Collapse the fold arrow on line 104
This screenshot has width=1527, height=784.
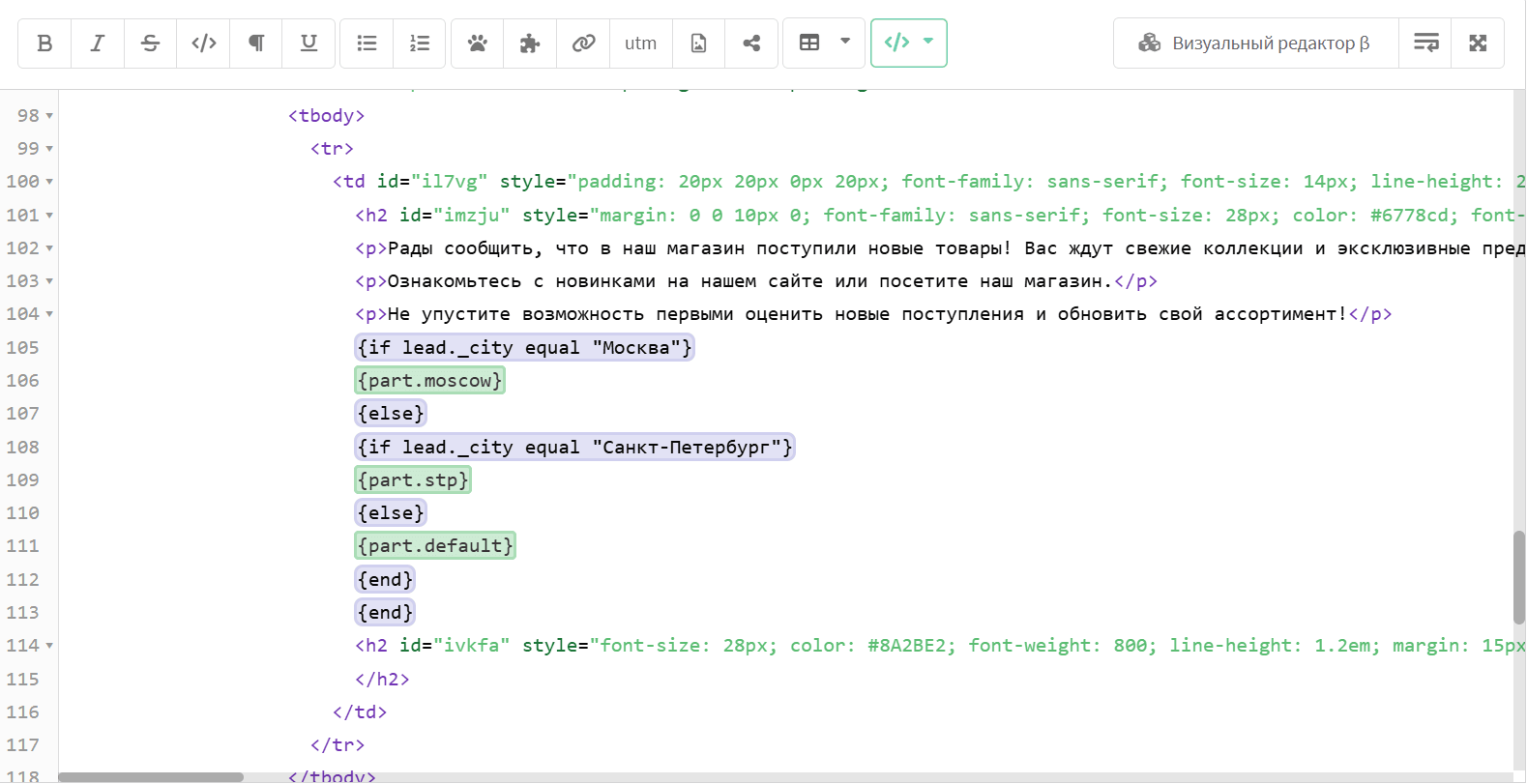tap(49, 314)
